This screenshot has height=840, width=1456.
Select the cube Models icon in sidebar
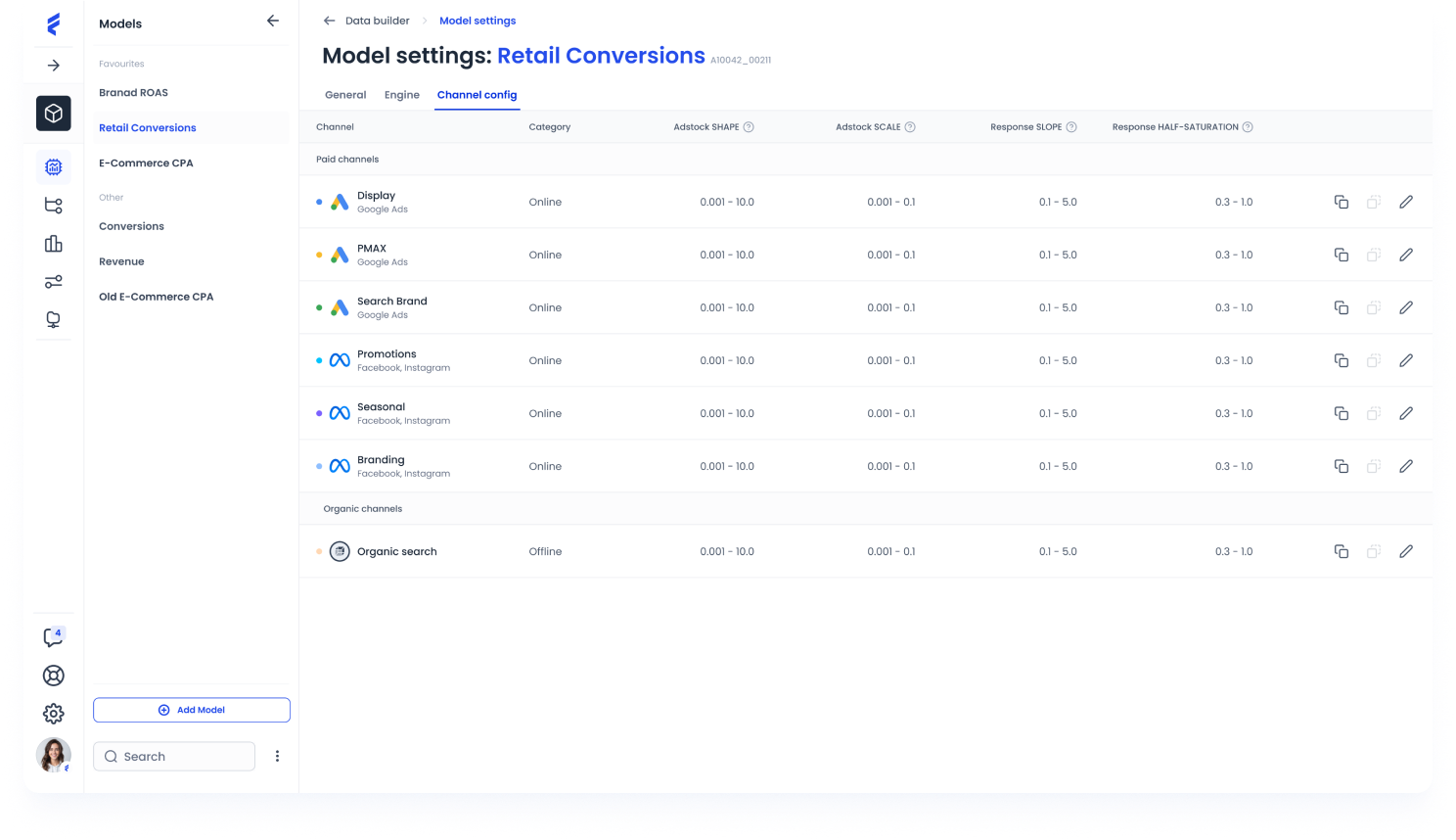click(x=54, y=114)
